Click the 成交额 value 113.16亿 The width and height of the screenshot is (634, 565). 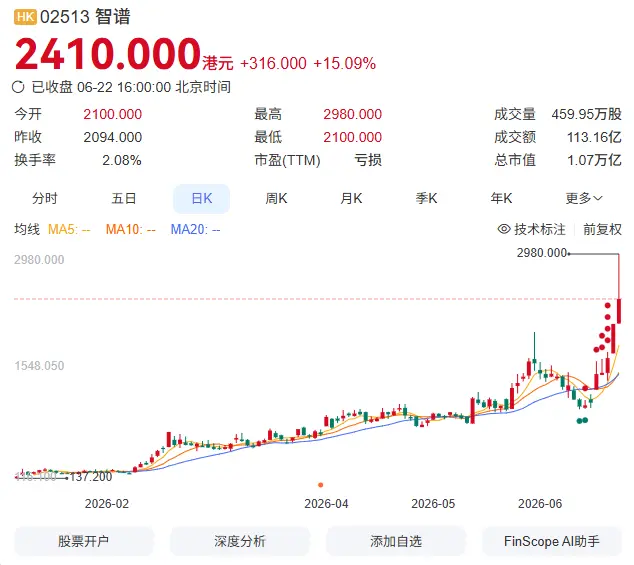pyautogui.click(x=594, y=137)
